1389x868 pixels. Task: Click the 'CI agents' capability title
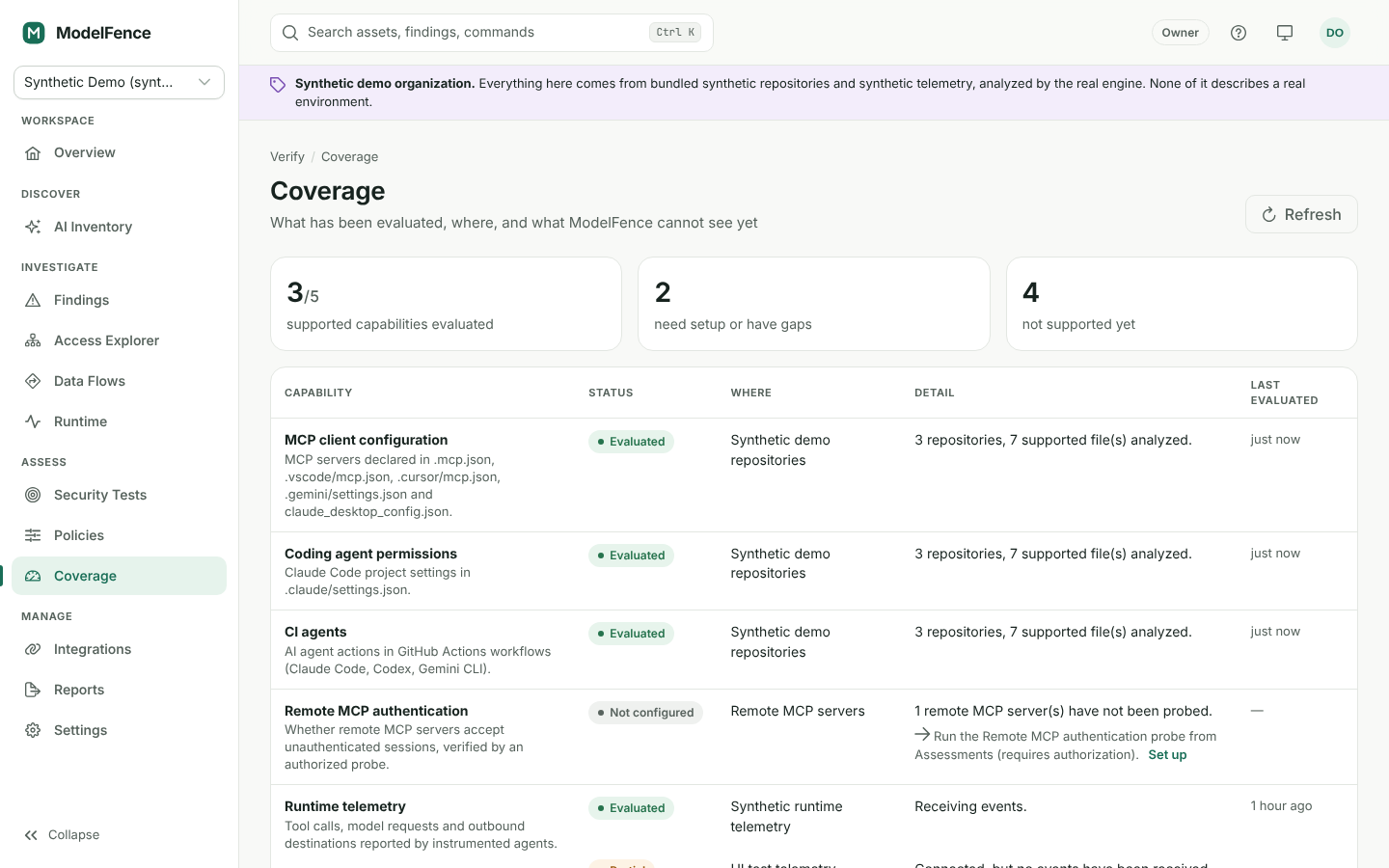point(315,632)
